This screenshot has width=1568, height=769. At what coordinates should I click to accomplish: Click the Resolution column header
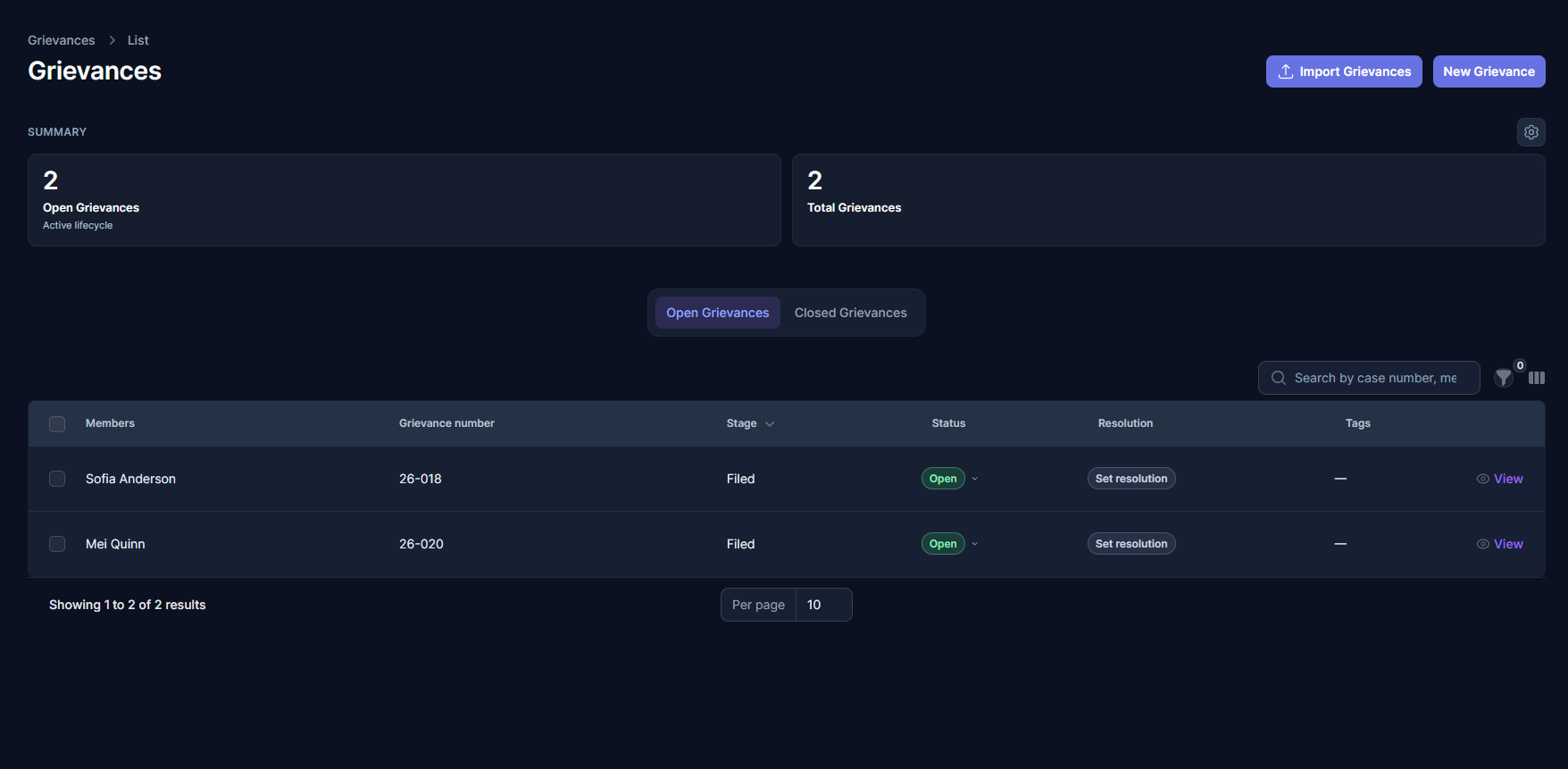(1125, 423)
